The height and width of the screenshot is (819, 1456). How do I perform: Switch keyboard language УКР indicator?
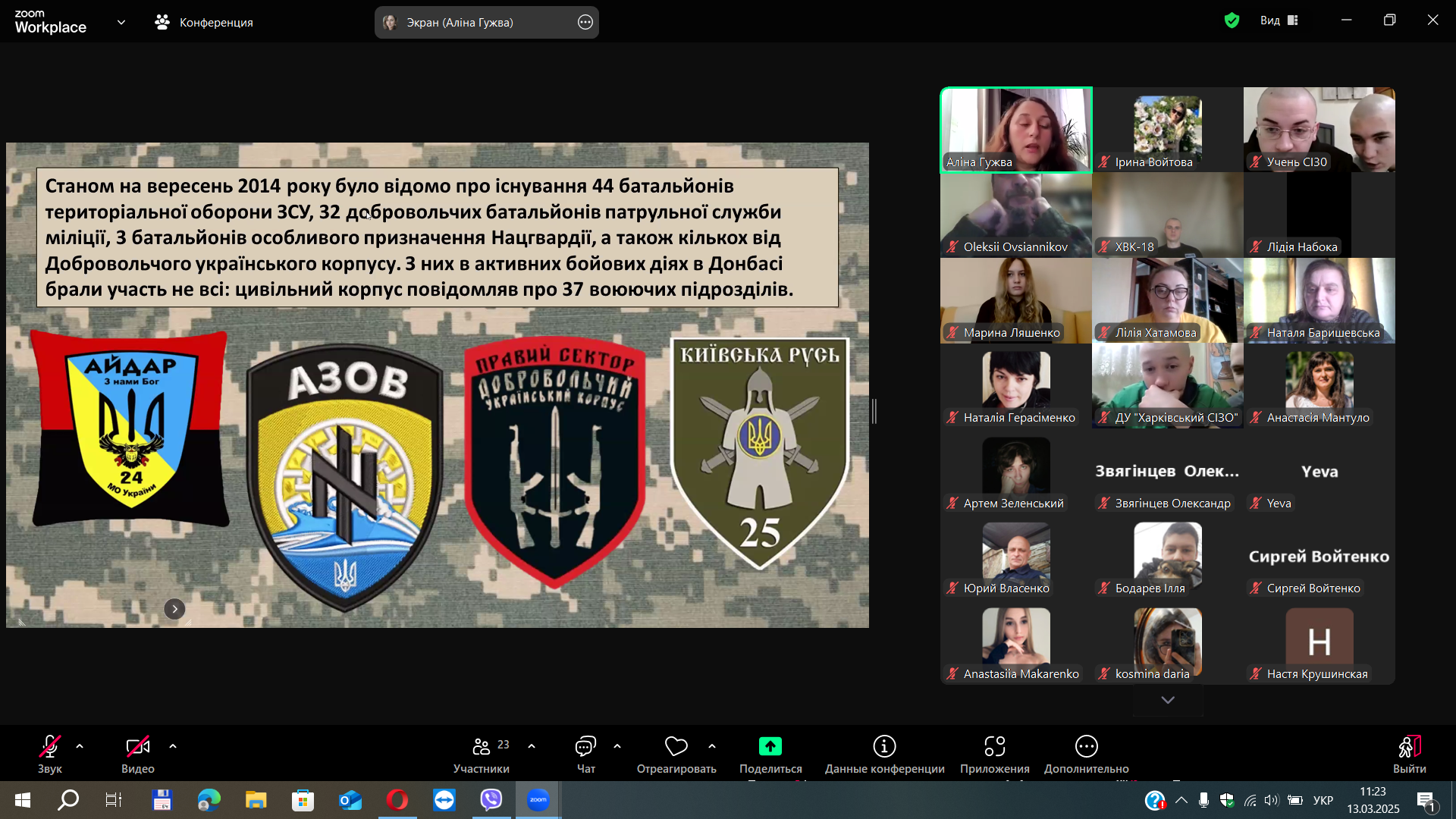(1323, 800)
